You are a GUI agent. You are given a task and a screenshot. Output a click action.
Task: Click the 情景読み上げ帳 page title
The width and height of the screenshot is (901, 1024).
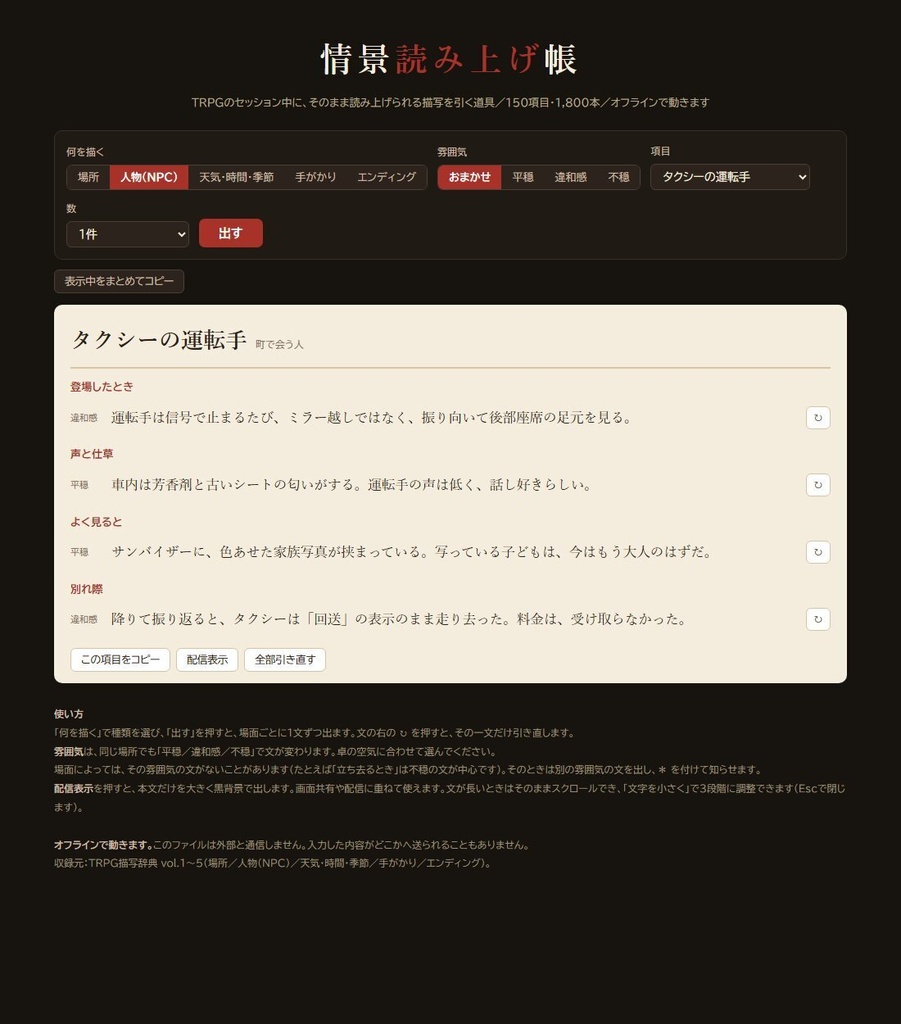(449, 59)
